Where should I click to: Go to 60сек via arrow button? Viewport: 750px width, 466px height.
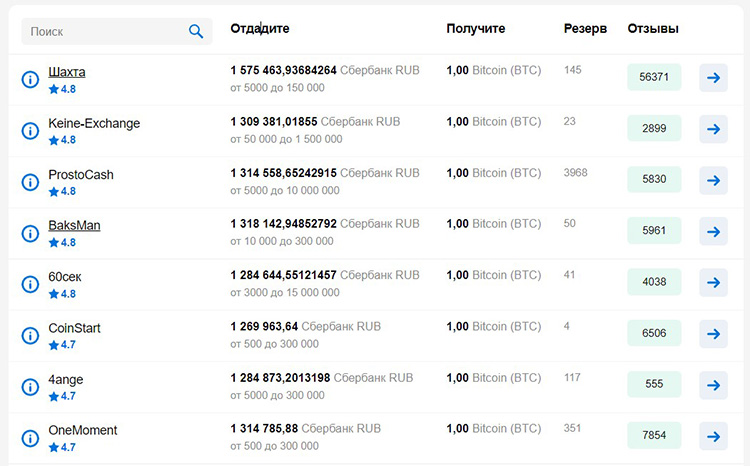(x=713, y=282)
